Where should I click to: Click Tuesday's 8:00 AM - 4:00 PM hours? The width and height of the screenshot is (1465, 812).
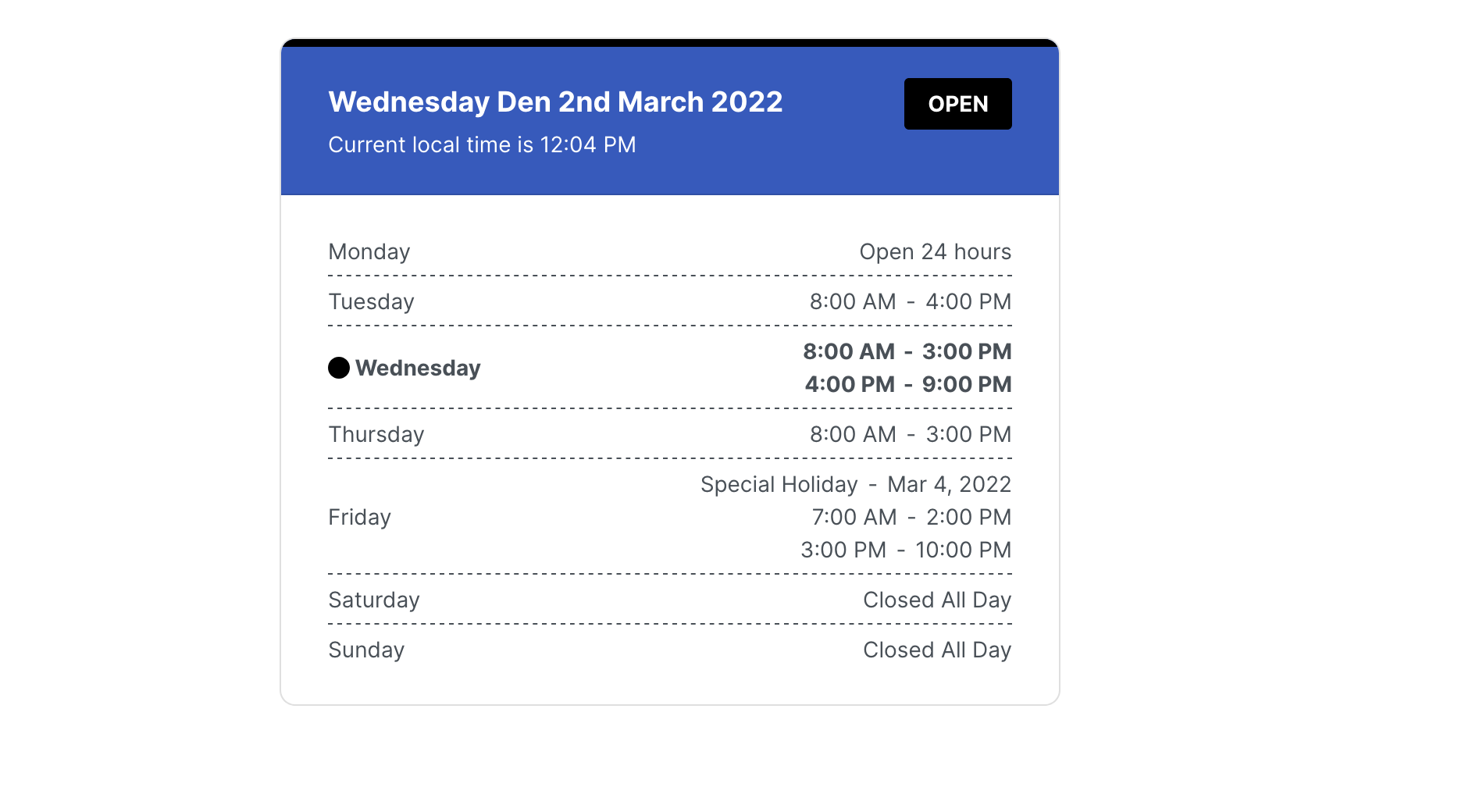pyautogui.click(x=911, y=301)
